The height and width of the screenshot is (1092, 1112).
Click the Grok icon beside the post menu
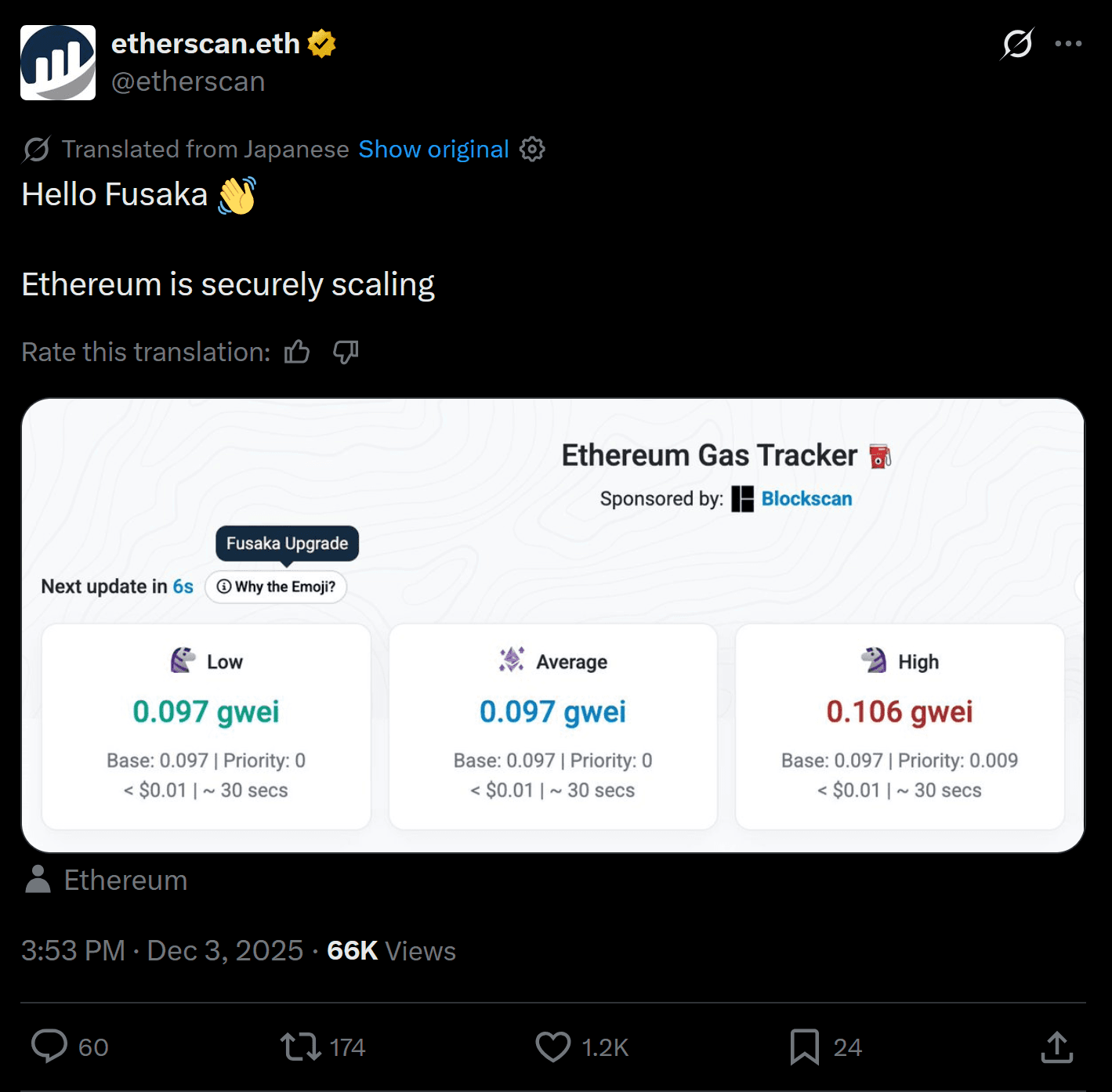(1017, 44)
